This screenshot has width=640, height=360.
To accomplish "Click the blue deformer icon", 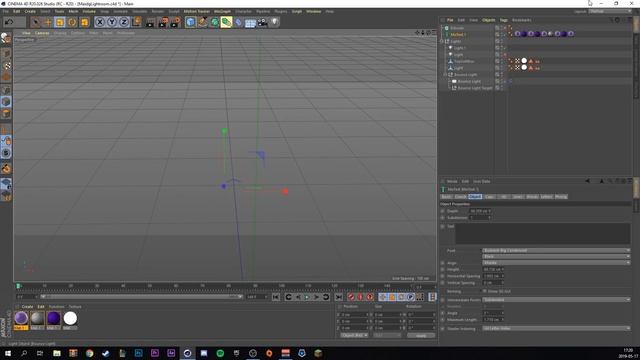I will (238, 22).
